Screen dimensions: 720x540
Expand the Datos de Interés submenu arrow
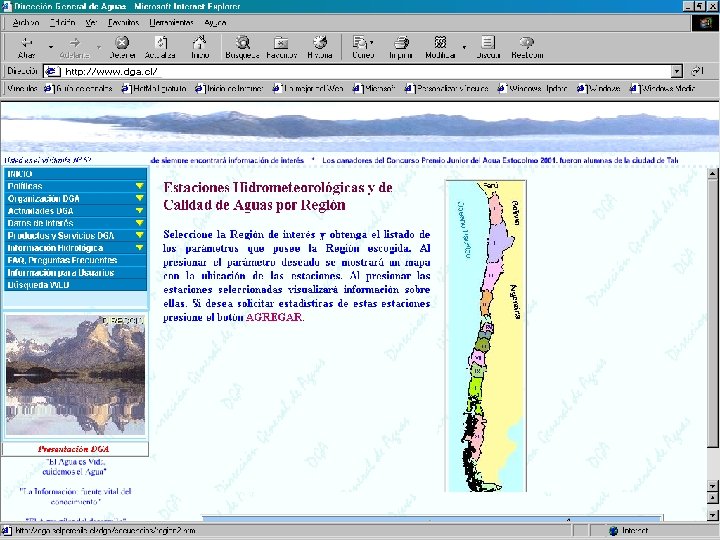(x=140, y=223)
